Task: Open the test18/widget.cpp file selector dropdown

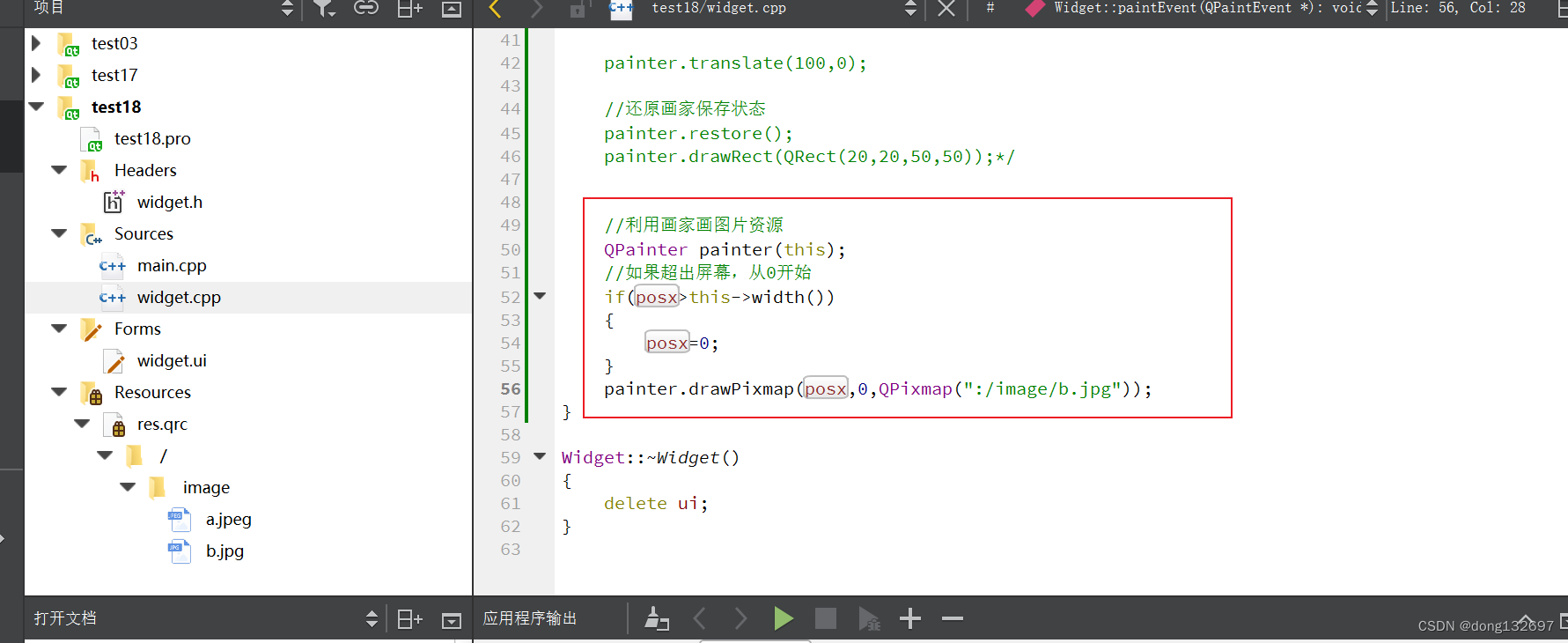Action: [x=911, y=9]
